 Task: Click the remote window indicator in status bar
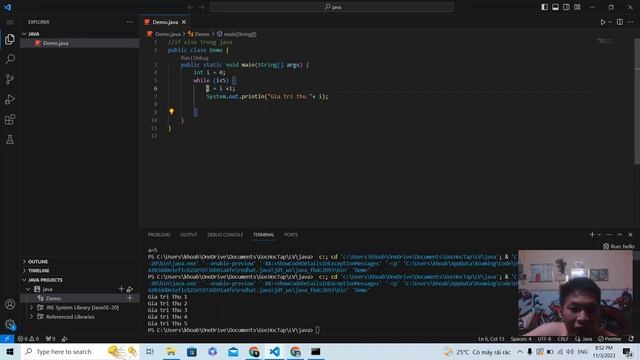tap(7, 339)
